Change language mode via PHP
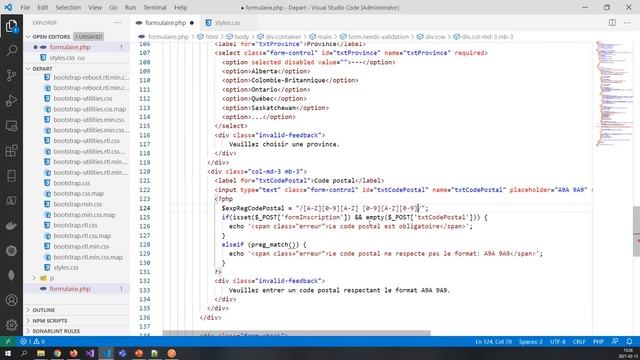 click(598, 341)
